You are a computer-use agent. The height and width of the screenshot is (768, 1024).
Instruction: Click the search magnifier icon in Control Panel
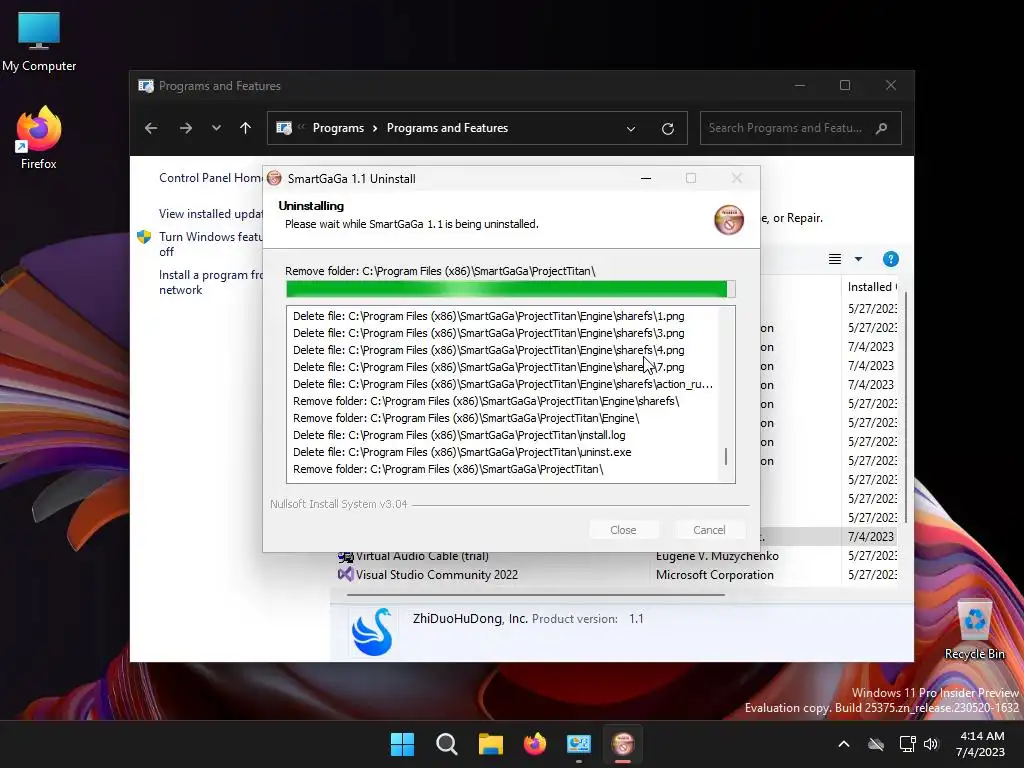(882, 128)
